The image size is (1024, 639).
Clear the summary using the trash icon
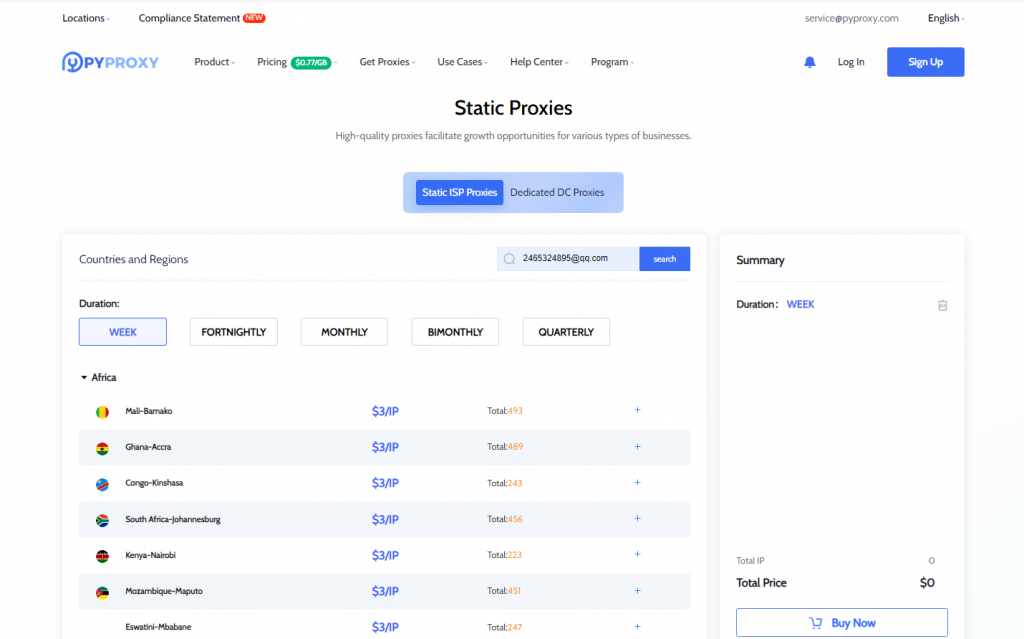(942, 305)
